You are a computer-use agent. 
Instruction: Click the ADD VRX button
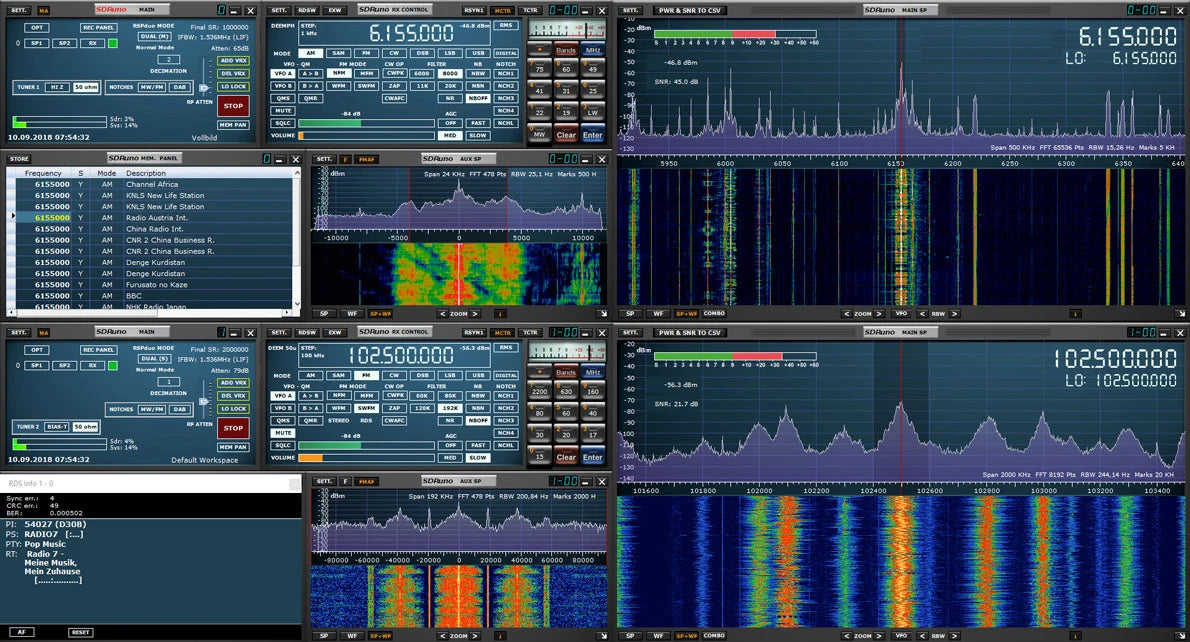[233, 60]
